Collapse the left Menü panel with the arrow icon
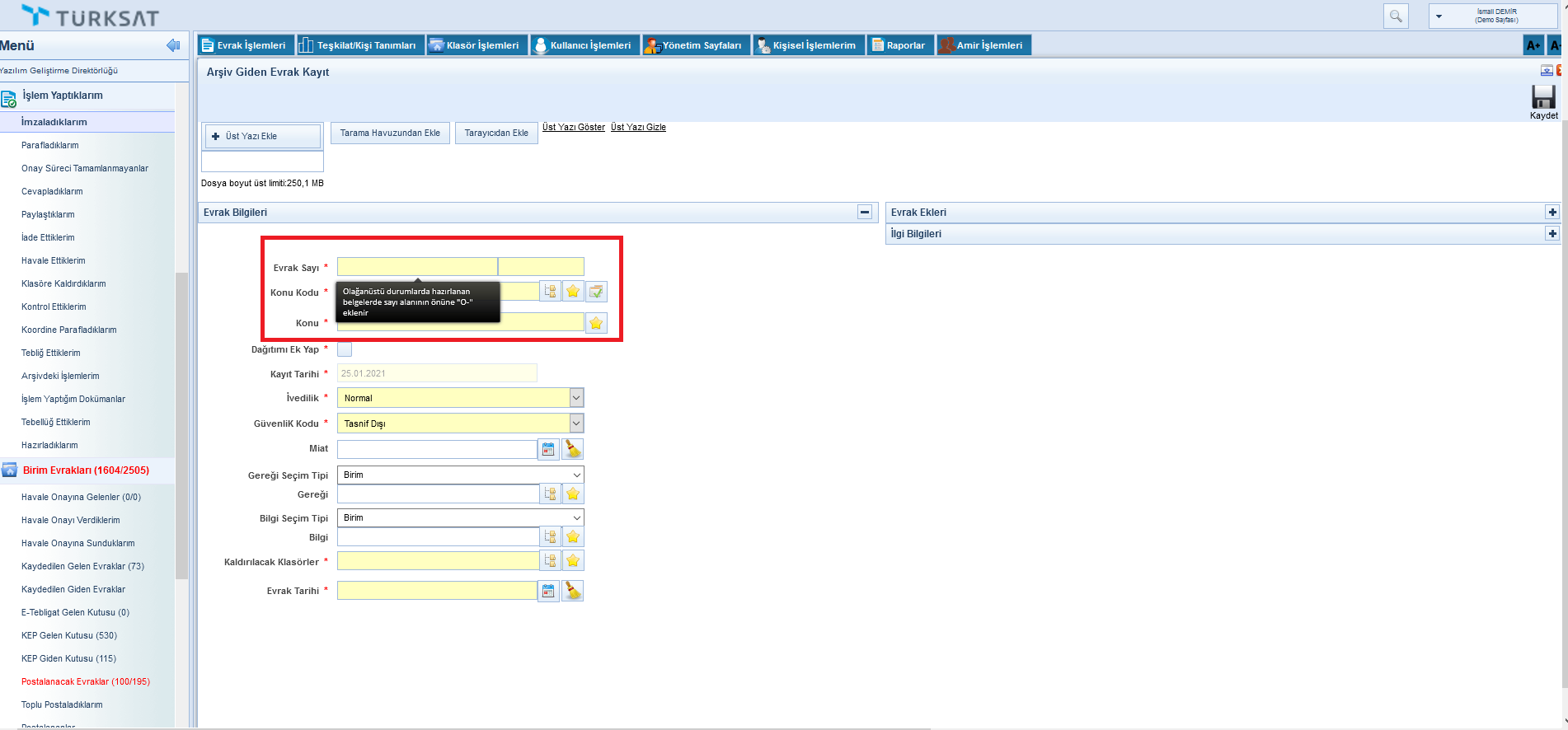This screenshot has width=1568, height=730. [173, 45]
